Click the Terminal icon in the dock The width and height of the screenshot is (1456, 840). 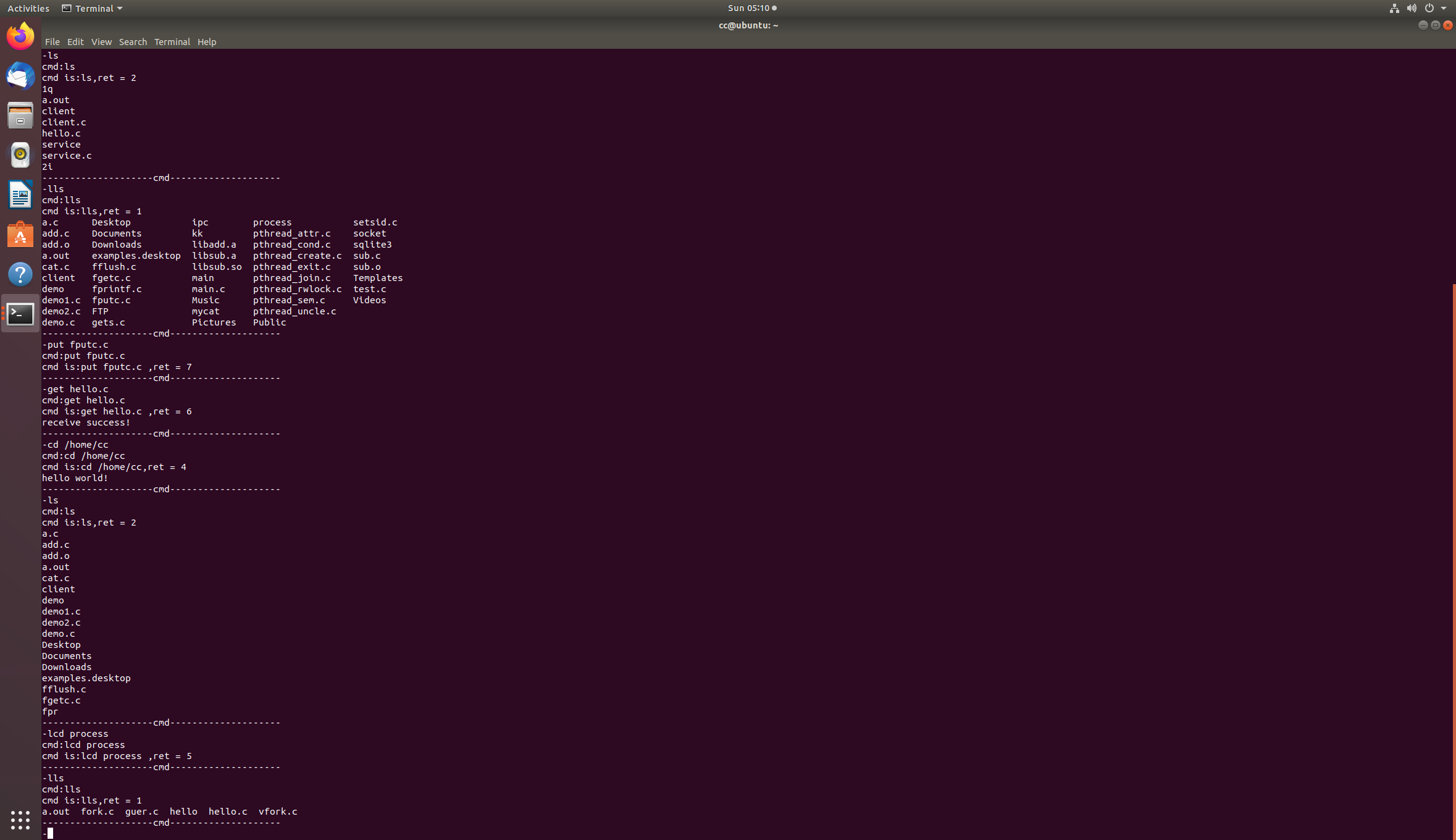[x=20, y=314]
